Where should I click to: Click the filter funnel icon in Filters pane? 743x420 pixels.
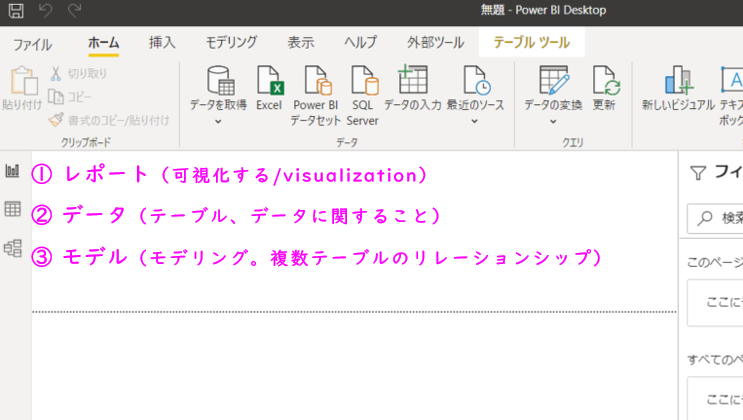(x=698, y=173)
